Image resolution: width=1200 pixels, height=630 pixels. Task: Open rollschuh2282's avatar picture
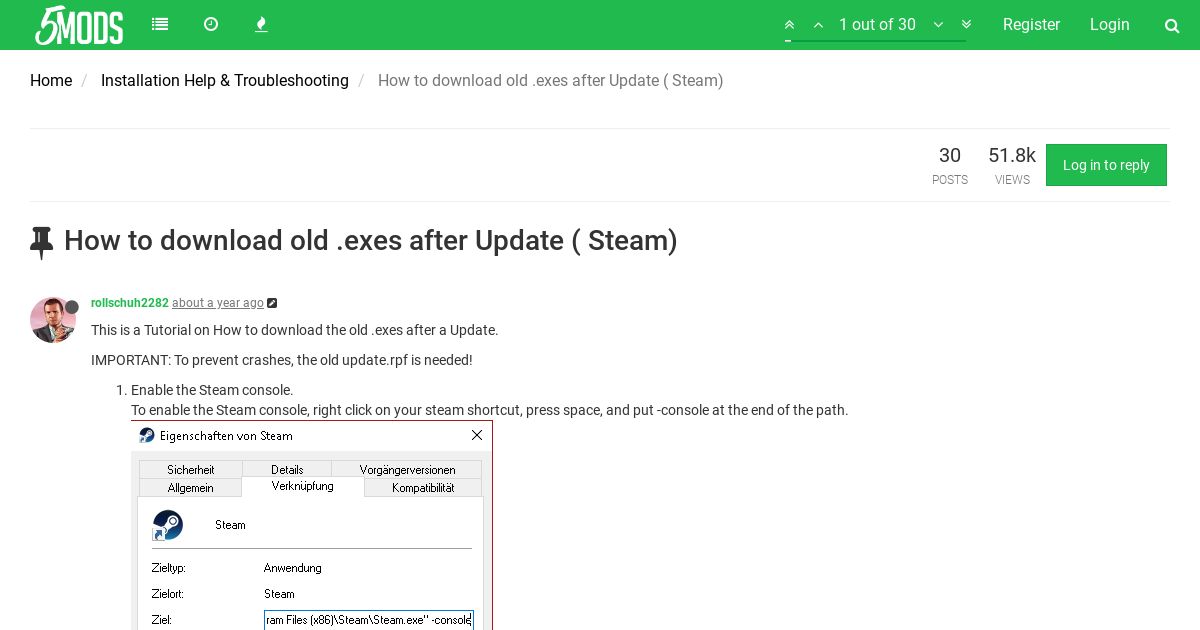coord(53,320)
